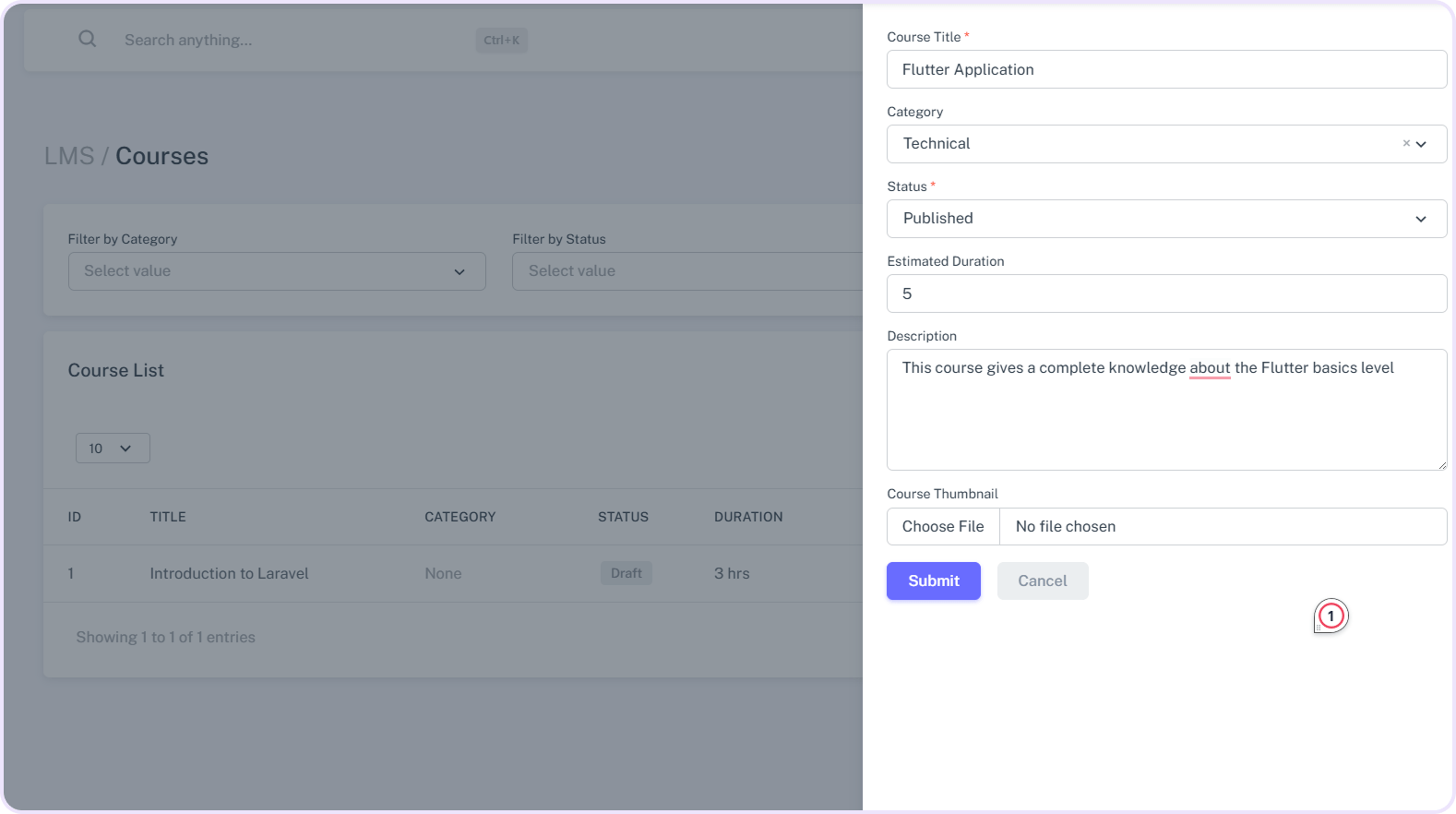Sort by the TITLE column header
Screen dimensions: 1456x814
pos(168,517)
